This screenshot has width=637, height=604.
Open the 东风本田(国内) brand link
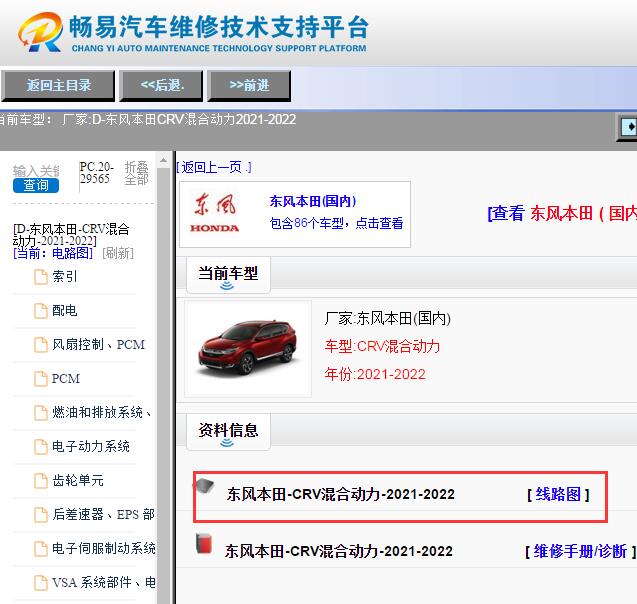pyautogui.click(x=313, y=201)
